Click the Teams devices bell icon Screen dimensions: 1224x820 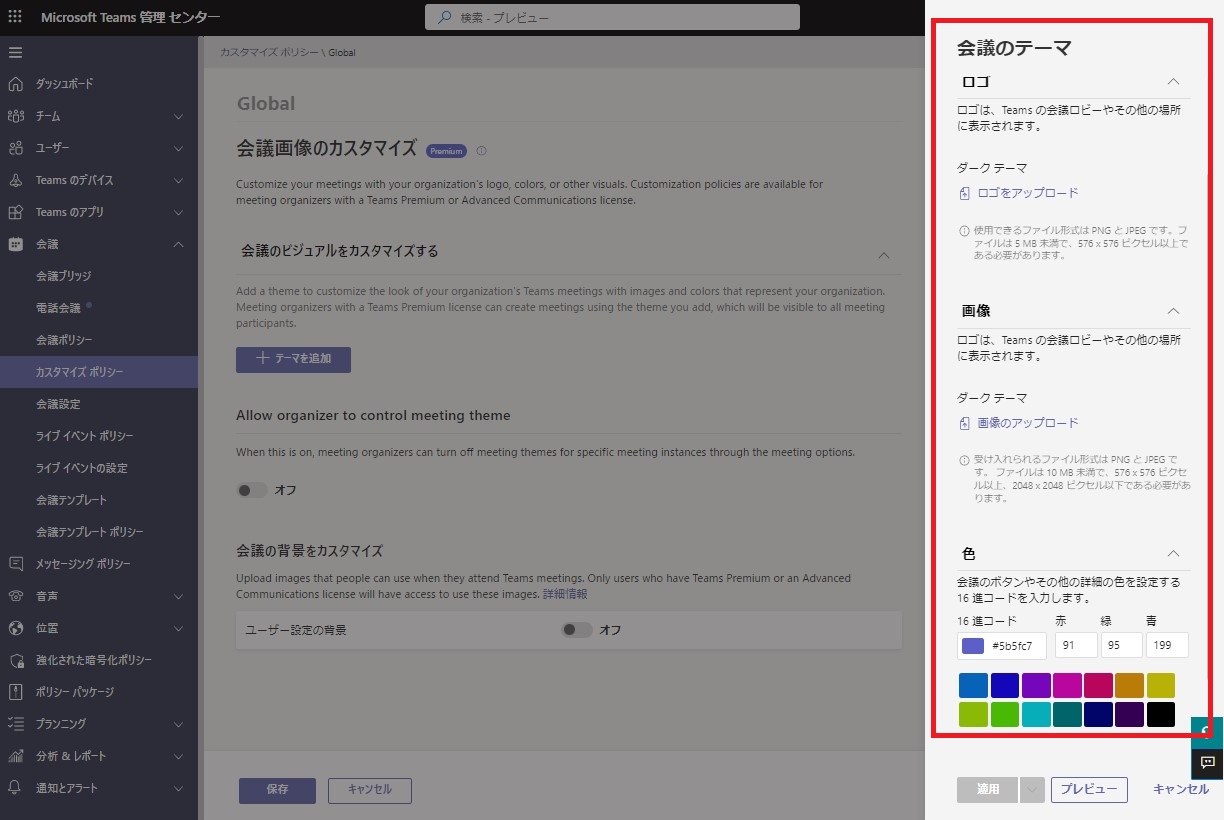click(x=15, y=180)
